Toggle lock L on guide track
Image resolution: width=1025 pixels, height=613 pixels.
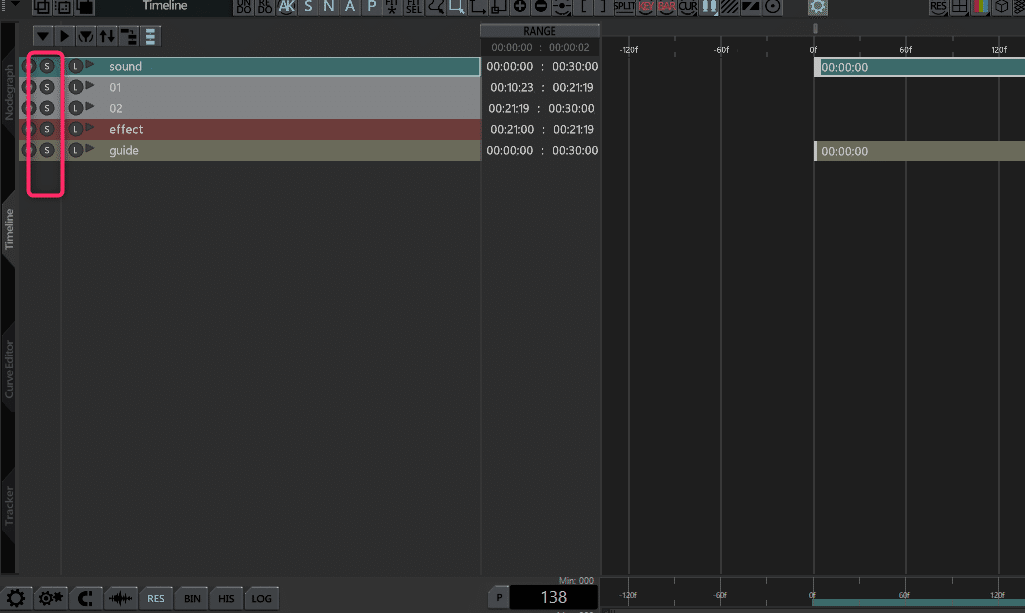(x=75, y=150)
